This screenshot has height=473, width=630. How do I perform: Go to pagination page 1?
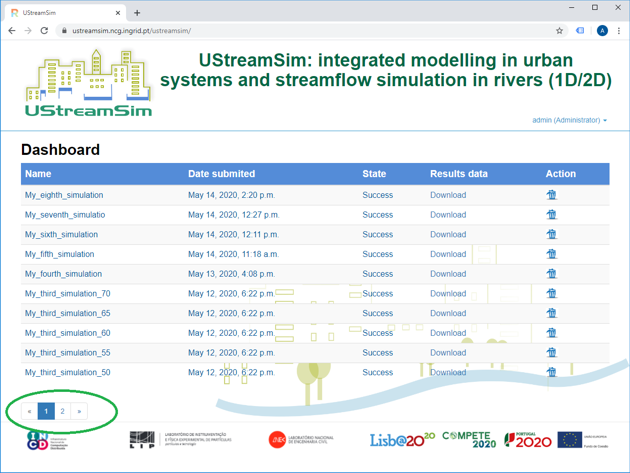pos(46,411)
